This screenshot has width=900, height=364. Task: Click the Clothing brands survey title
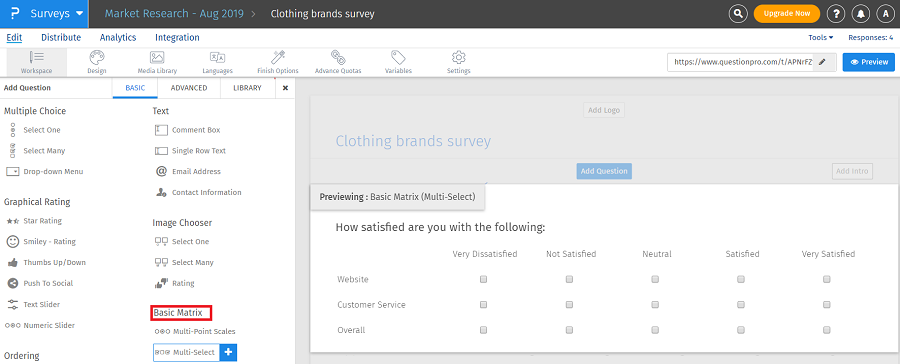(x=413, y=141)
